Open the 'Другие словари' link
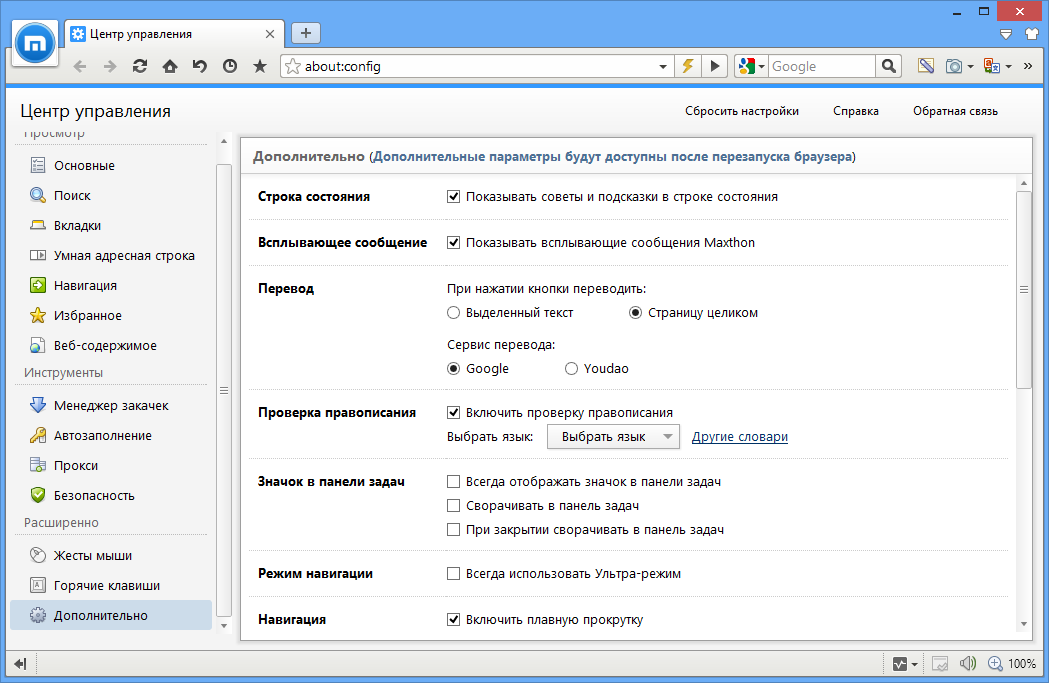1049x683 pixels. click(739, 437)
